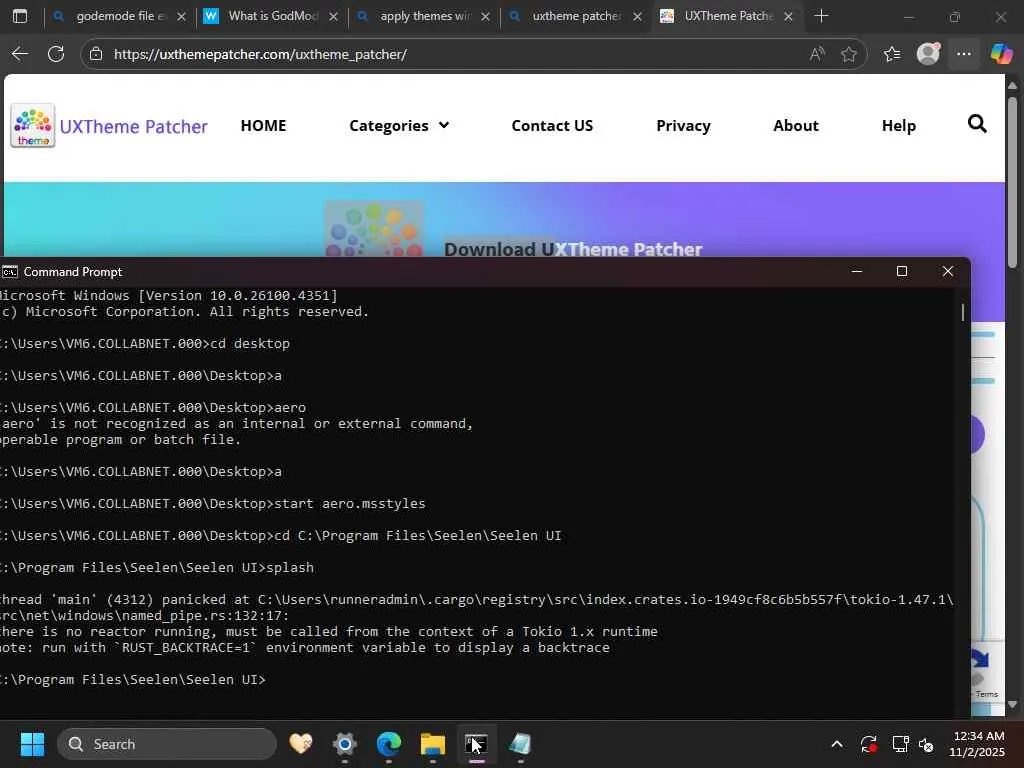This screenshot has height=768, width=1024.
Task: Open the Edge profile avatar
Action: coord(928,54)
